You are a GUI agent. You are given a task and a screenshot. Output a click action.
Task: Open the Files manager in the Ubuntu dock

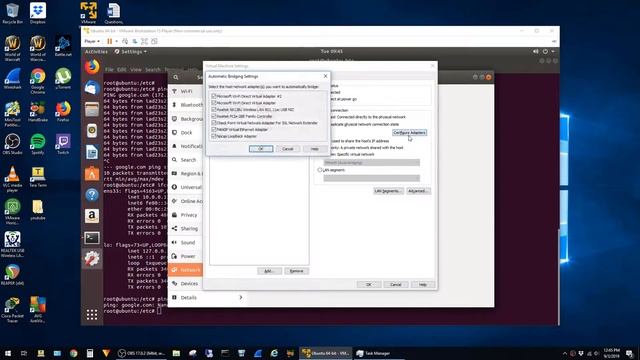click(92, 109)
